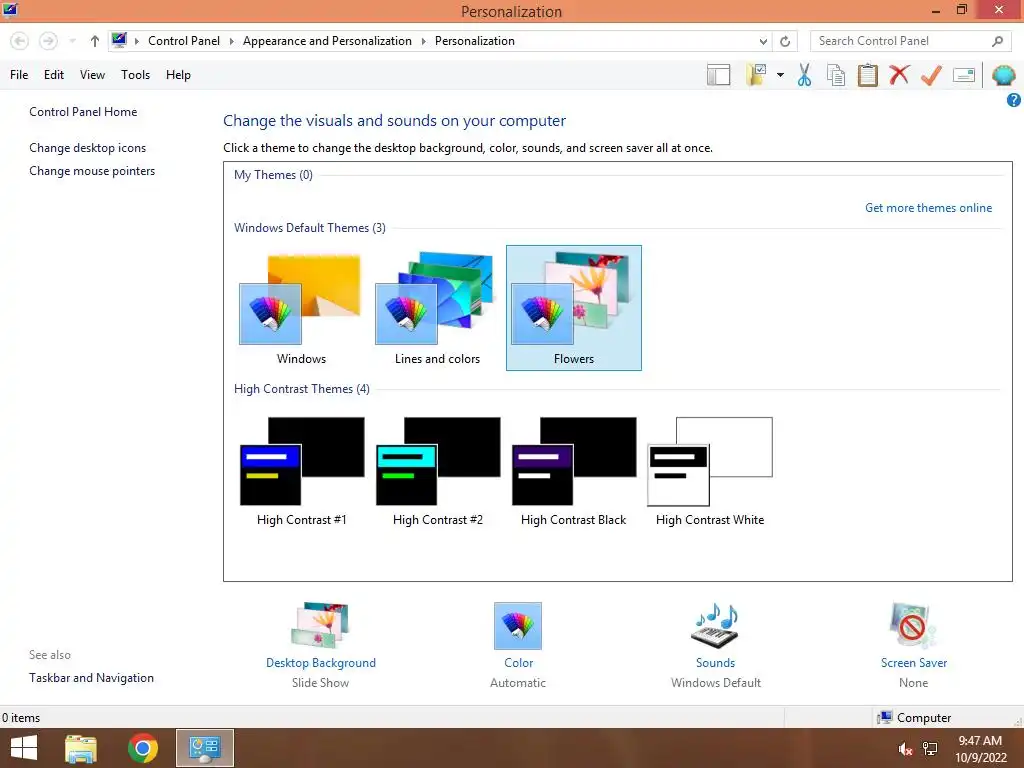Click Appearance and Personalization breadcrumb
Image resolution: width=1024 pixels, height=768 pixels.
coord(327,40)
